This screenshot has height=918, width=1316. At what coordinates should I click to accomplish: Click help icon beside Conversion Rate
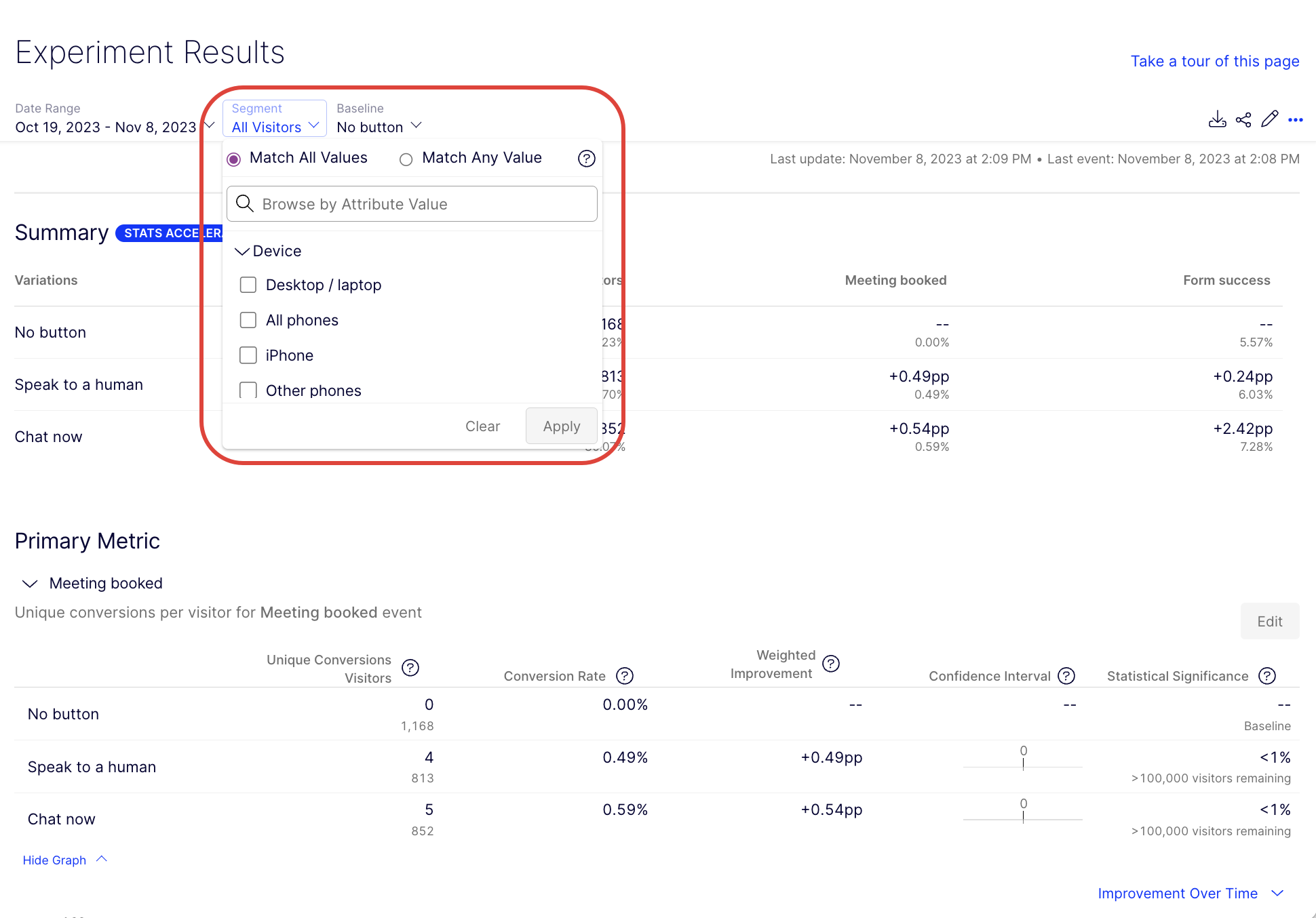tap(624, 676)
